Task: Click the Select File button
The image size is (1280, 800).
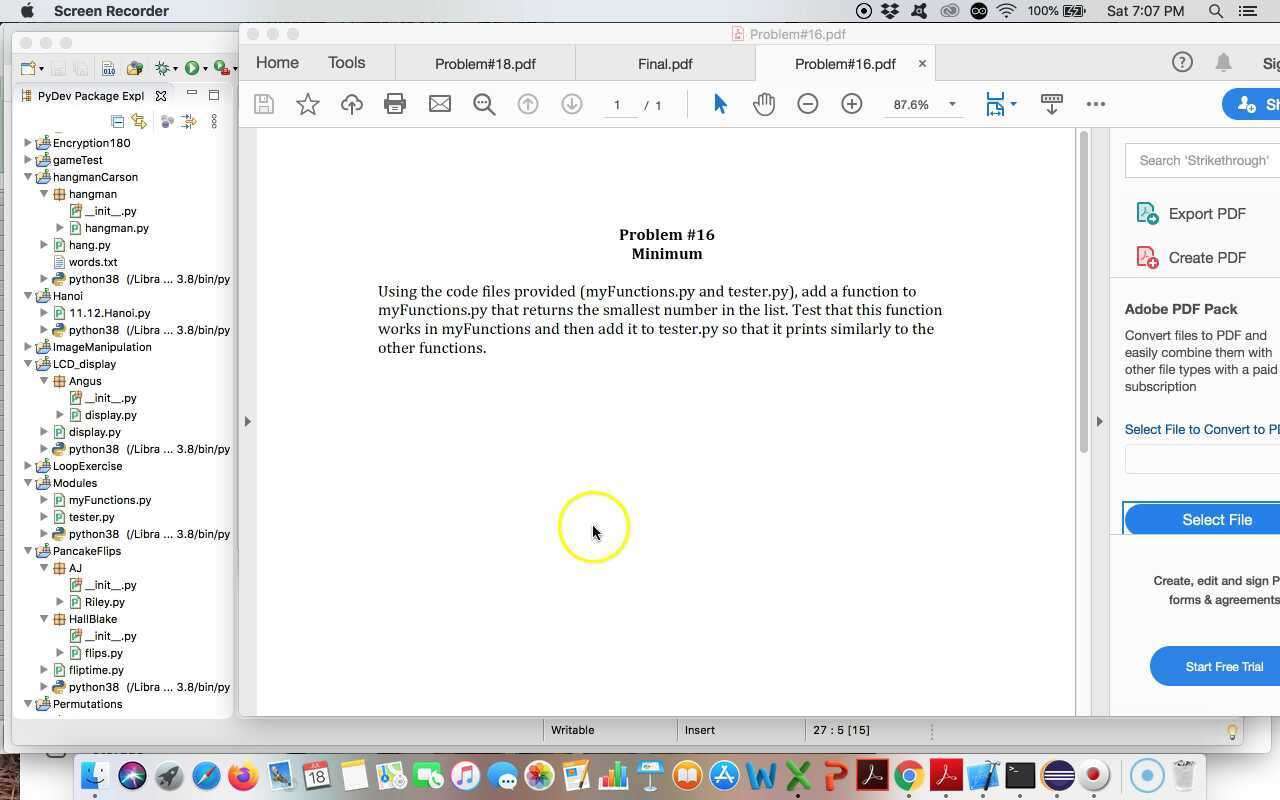Action: coord(1215,520)
